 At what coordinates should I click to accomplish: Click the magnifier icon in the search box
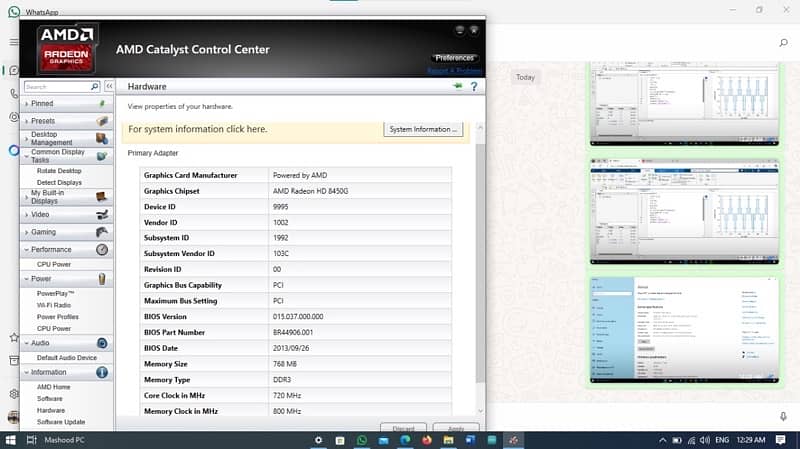pos(95,87)
